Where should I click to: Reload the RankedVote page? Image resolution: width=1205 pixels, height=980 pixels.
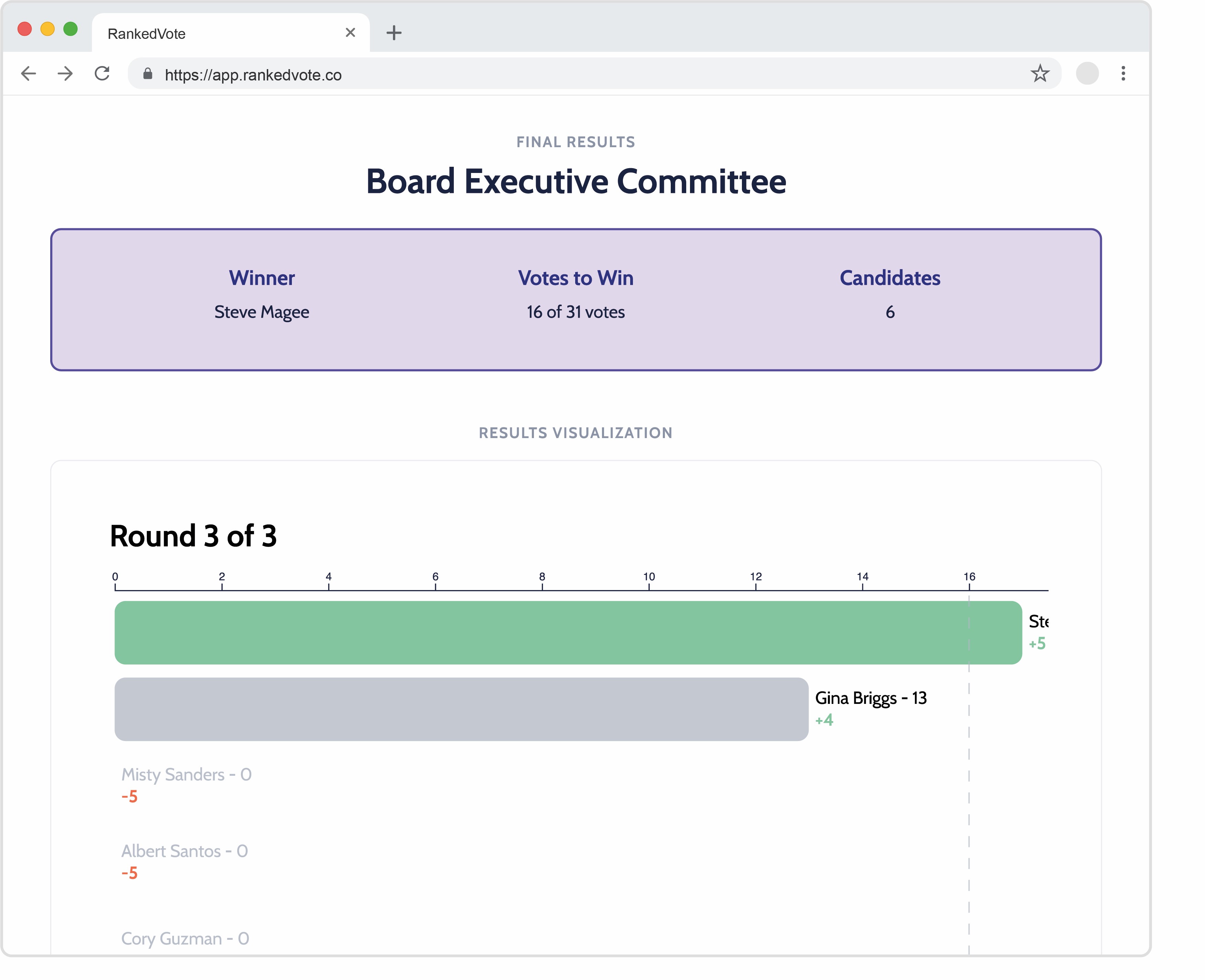click(x=102, y=73)
